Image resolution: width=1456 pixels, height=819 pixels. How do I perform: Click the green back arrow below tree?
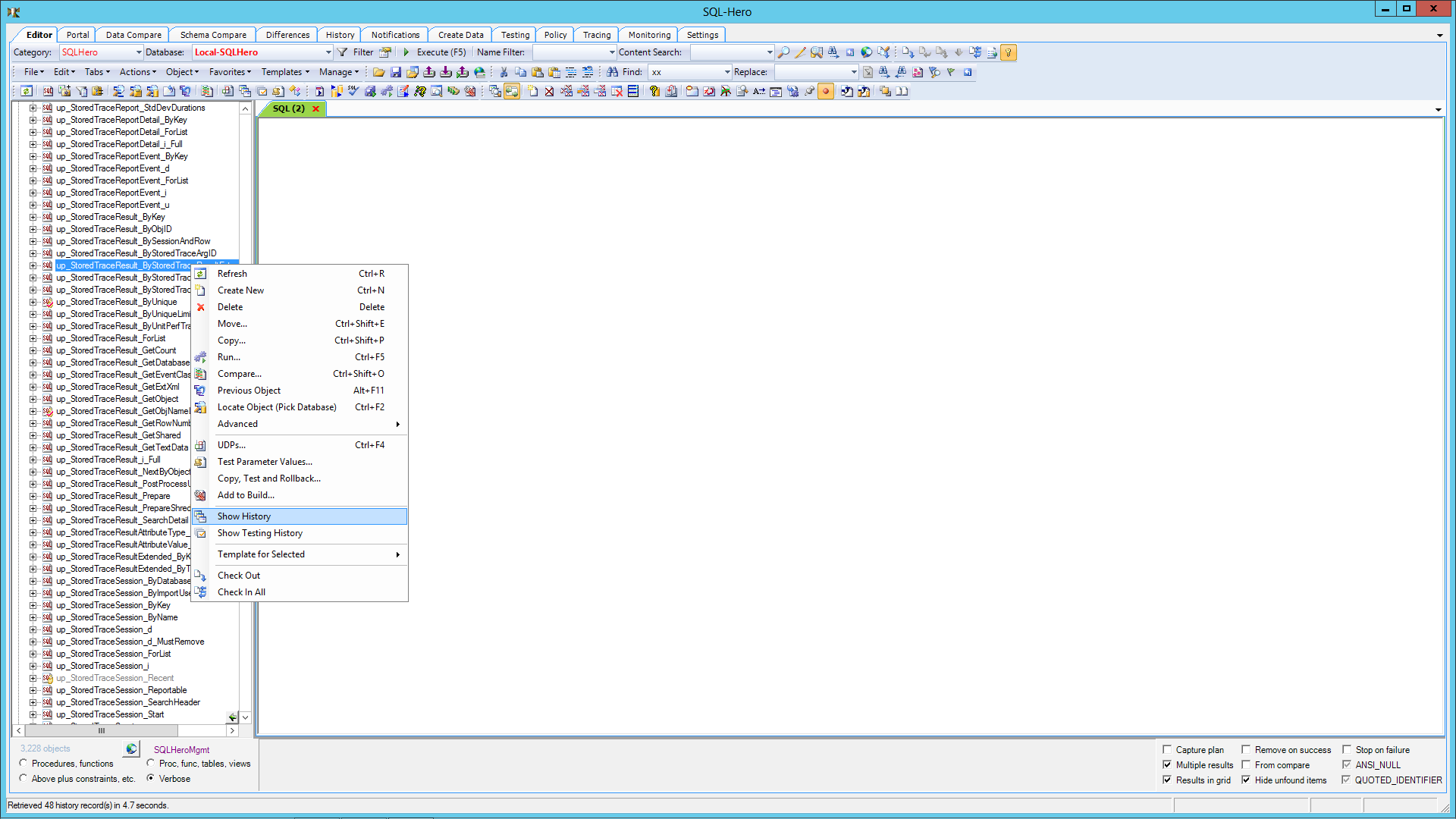232,717
